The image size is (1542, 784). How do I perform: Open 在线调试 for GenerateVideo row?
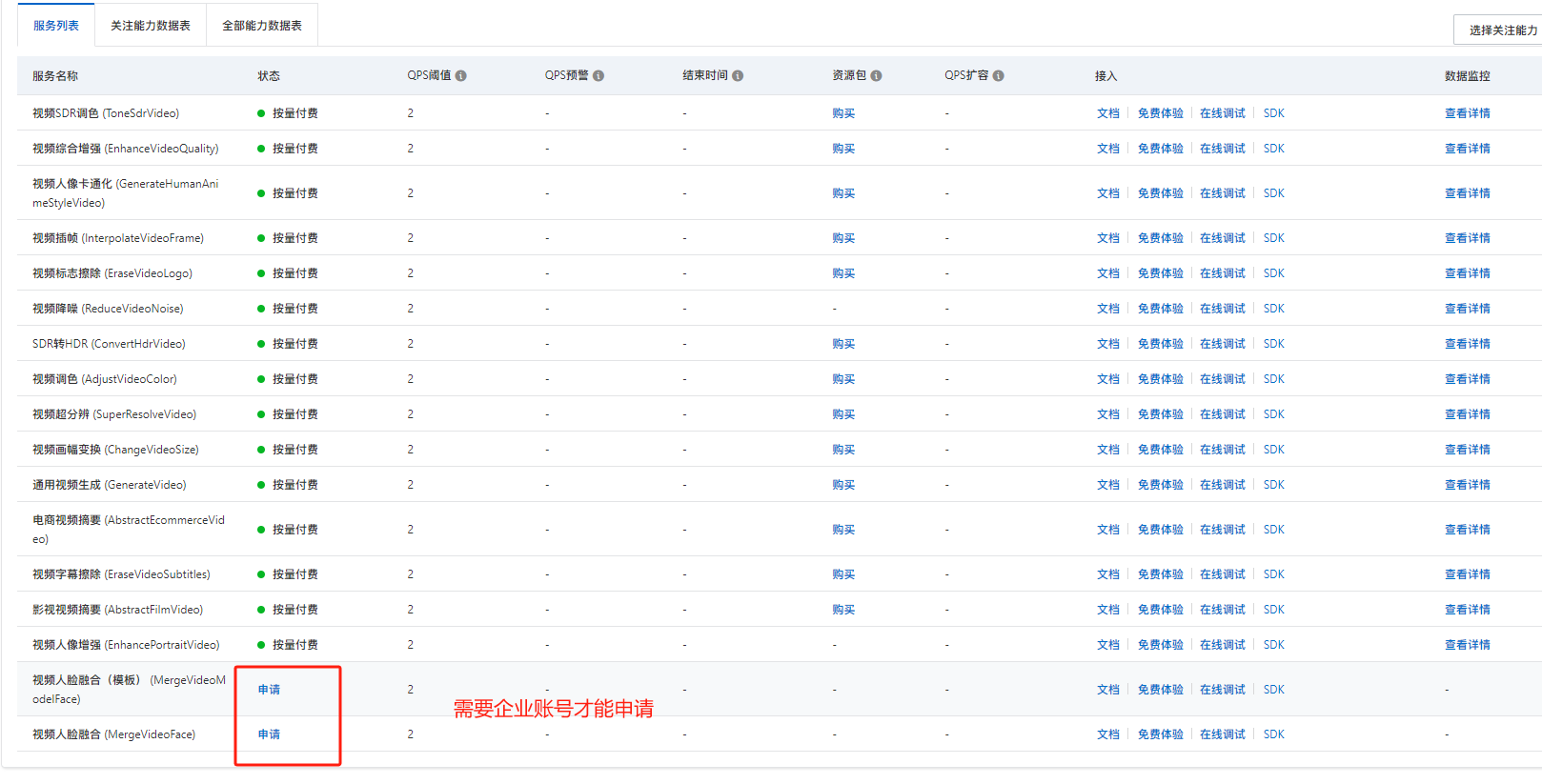pyautogui.click(x=1223, y=485)
